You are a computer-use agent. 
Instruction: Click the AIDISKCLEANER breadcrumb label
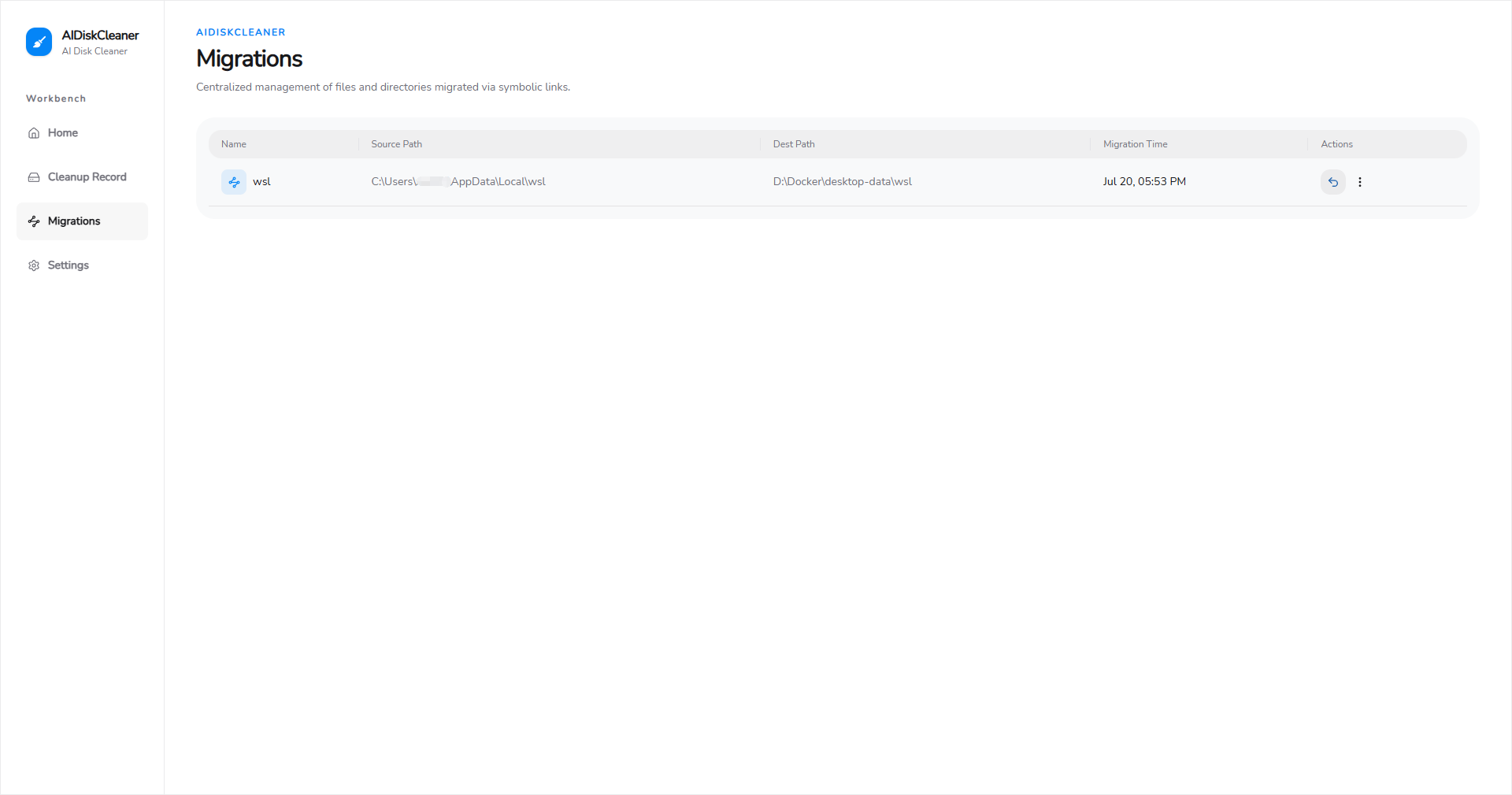click(241, 32)
